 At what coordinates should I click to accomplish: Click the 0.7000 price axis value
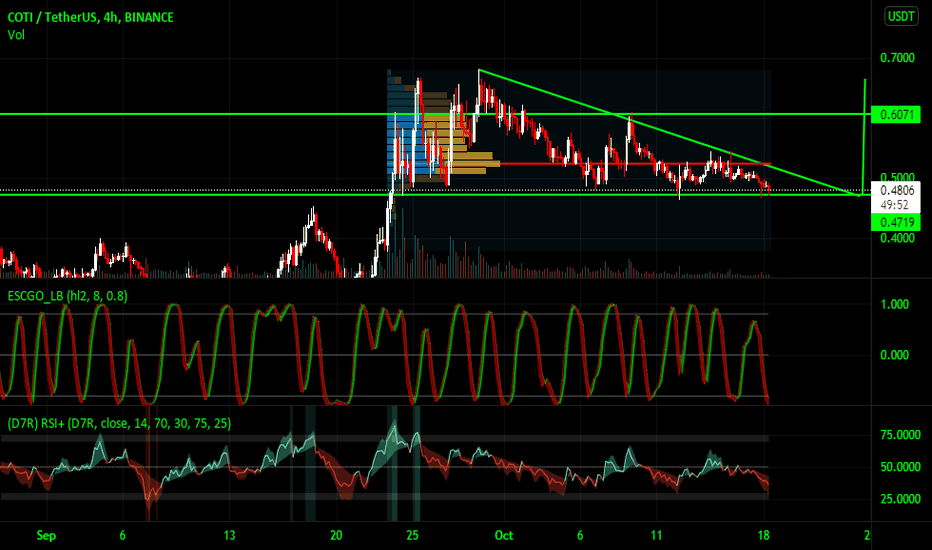pyautogui.click(x=897, y=58)
